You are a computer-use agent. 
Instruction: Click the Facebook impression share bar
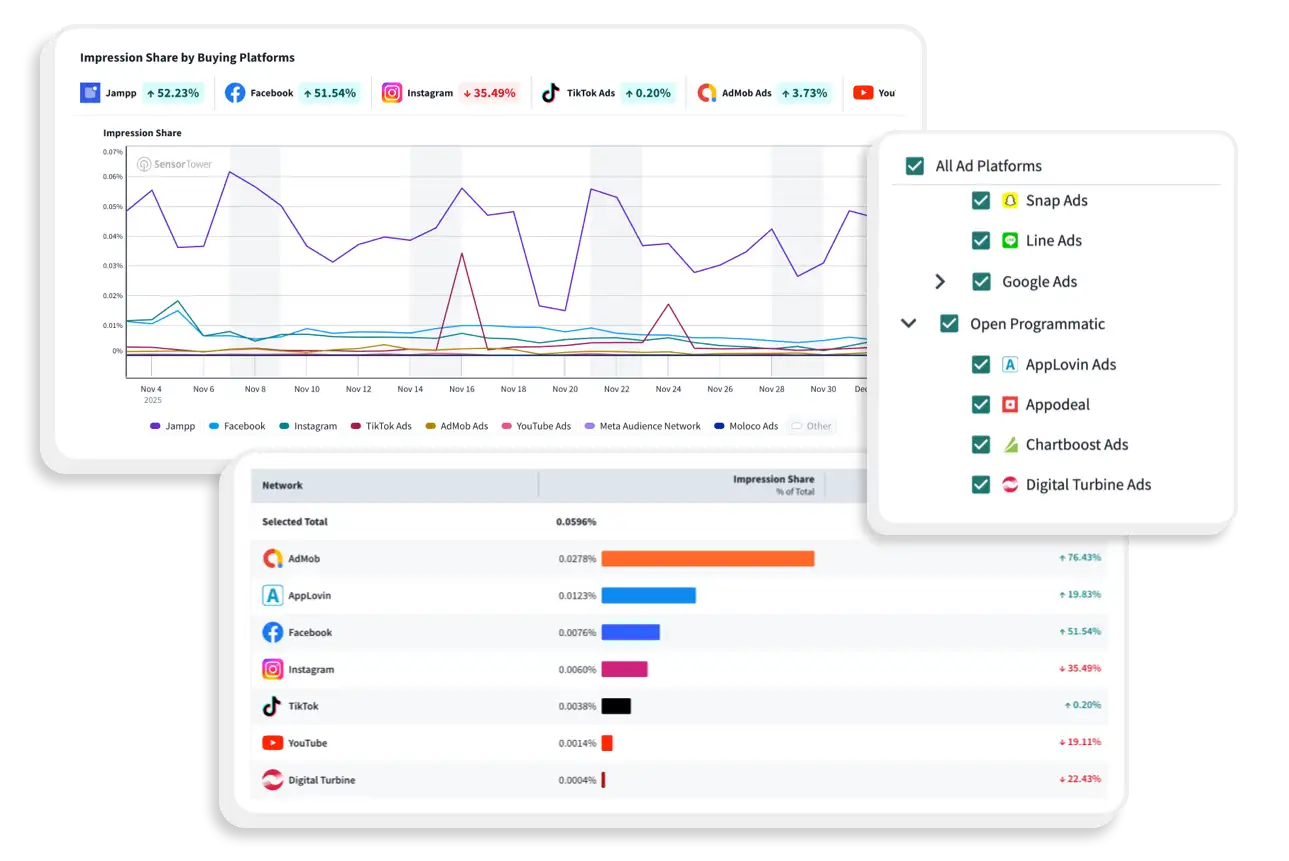pyautogui.click(x=630, y=632)
